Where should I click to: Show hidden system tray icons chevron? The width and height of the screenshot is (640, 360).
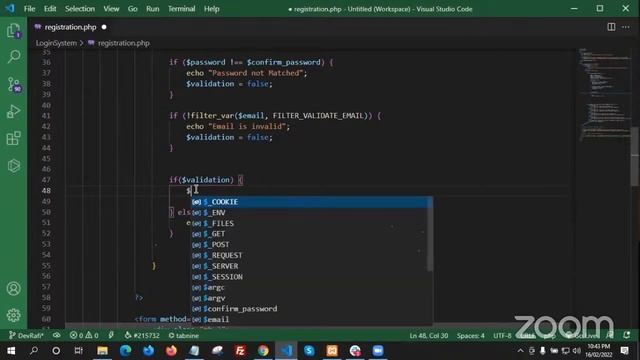[x=520, y=351]
